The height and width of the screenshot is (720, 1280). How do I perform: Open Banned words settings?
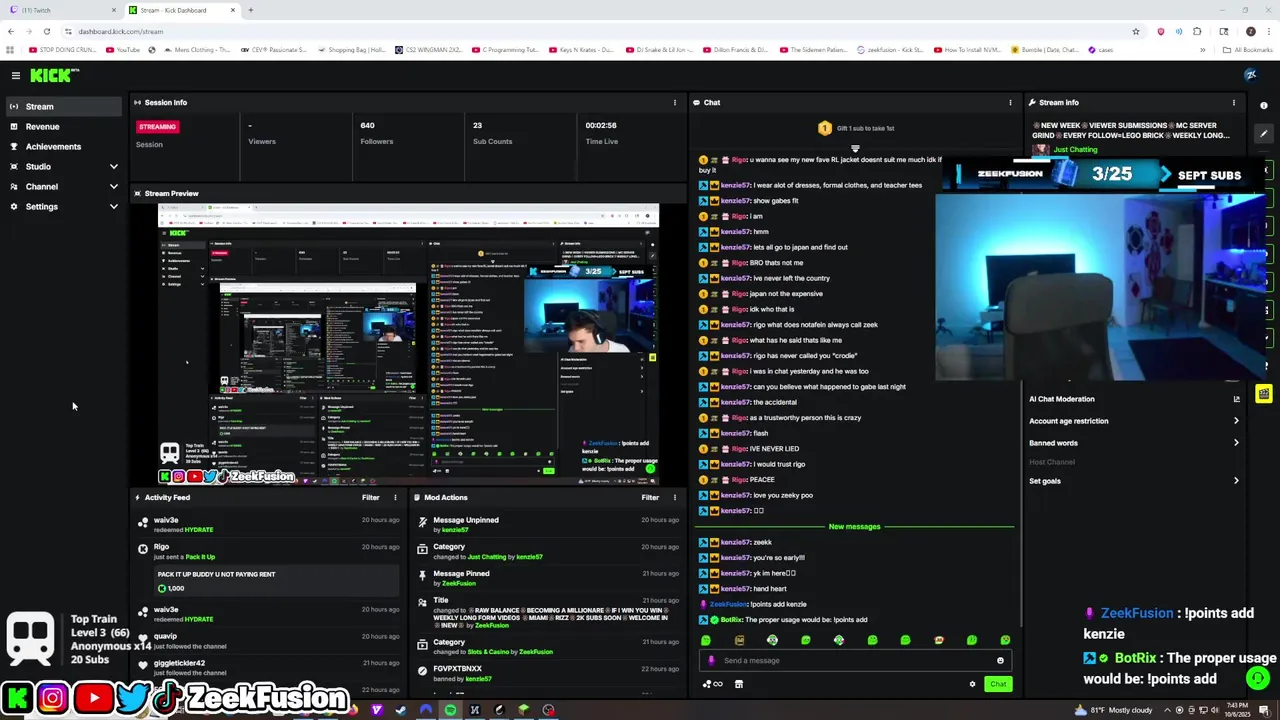click(1134, 443)
